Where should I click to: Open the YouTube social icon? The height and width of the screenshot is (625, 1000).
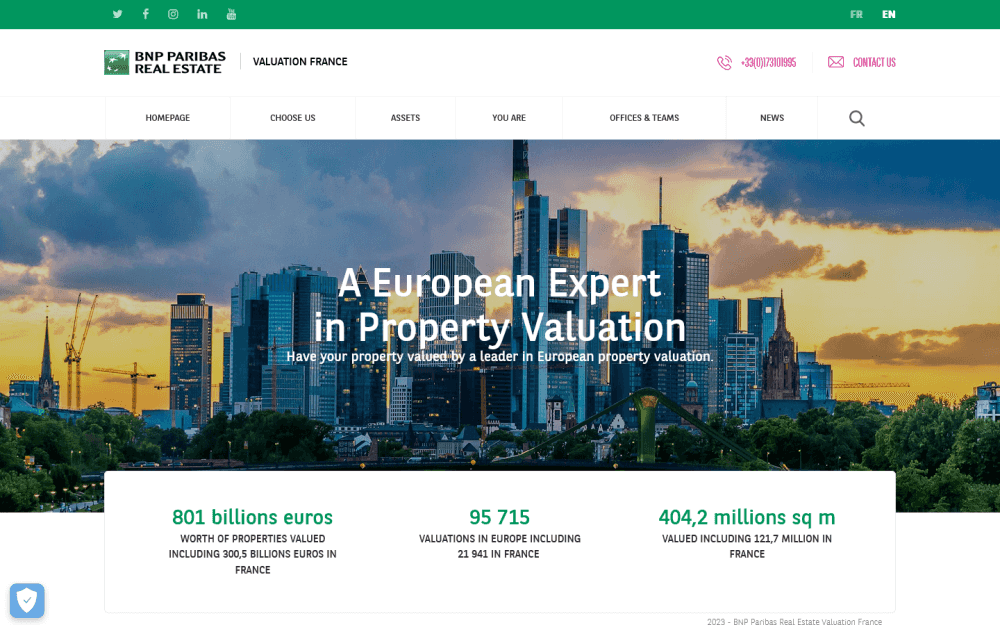[x=231, y=14]
